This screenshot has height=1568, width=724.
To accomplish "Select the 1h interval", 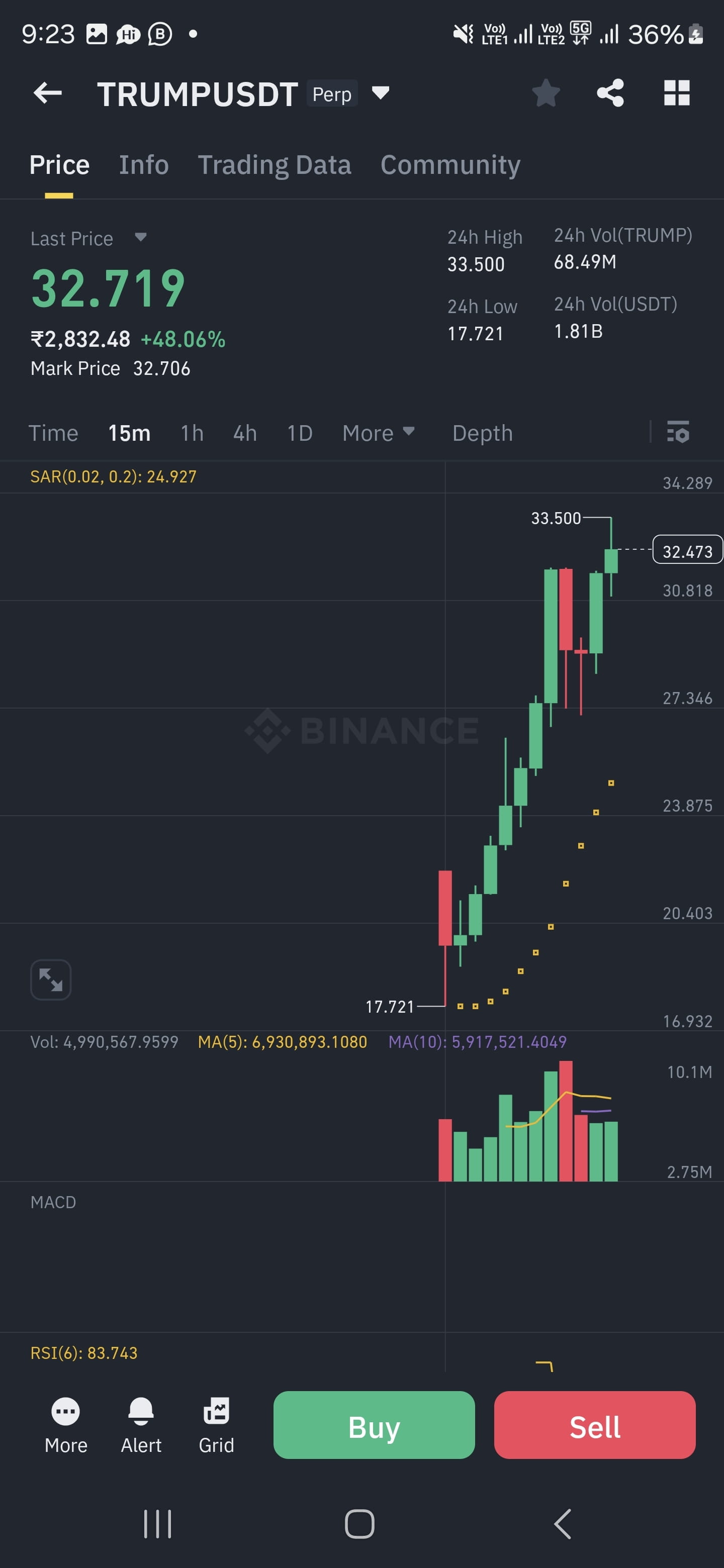I will click(x=192, y=433).
